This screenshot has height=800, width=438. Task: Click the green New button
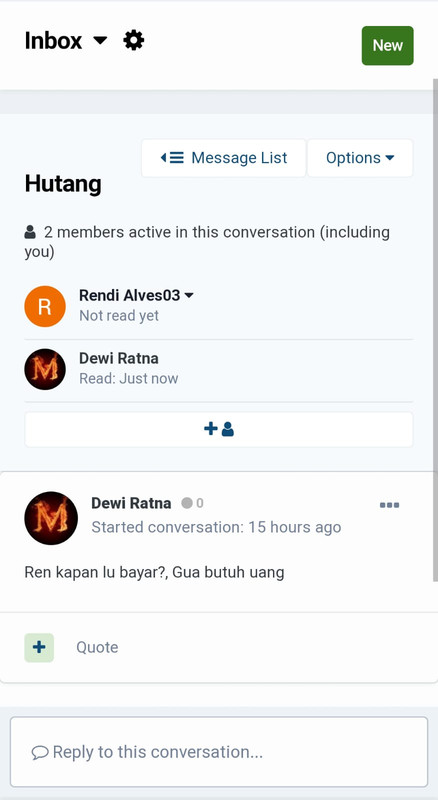(x=387, y=45)
